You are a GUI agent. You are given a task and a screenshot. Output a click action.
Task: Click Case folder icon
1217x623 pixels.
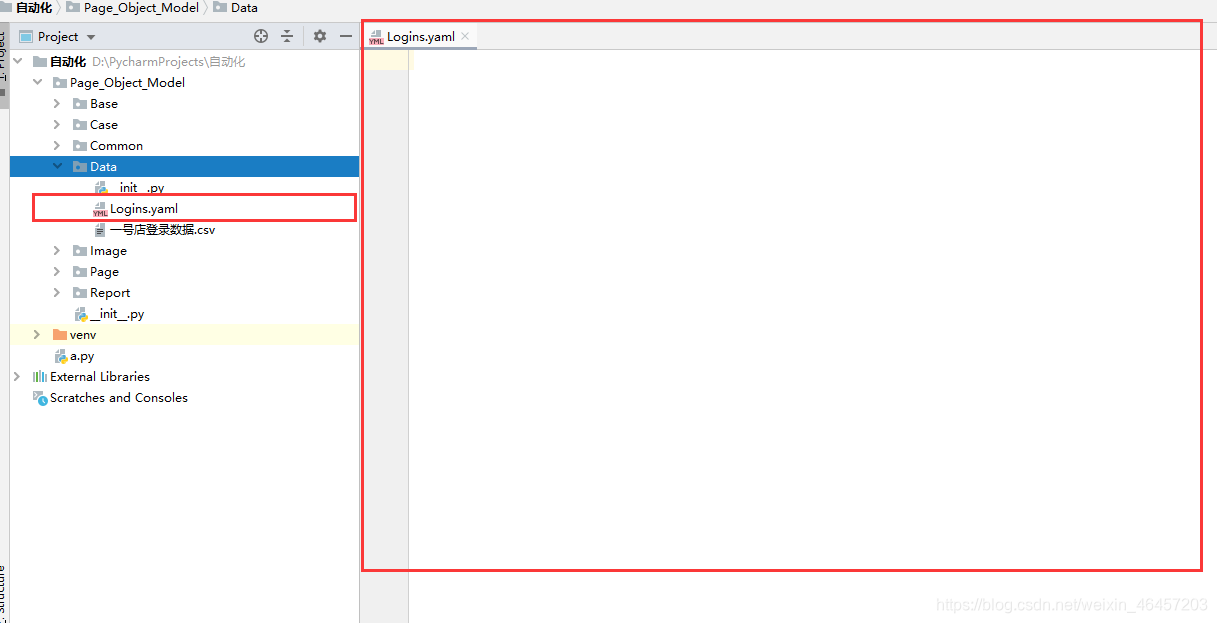80,125
